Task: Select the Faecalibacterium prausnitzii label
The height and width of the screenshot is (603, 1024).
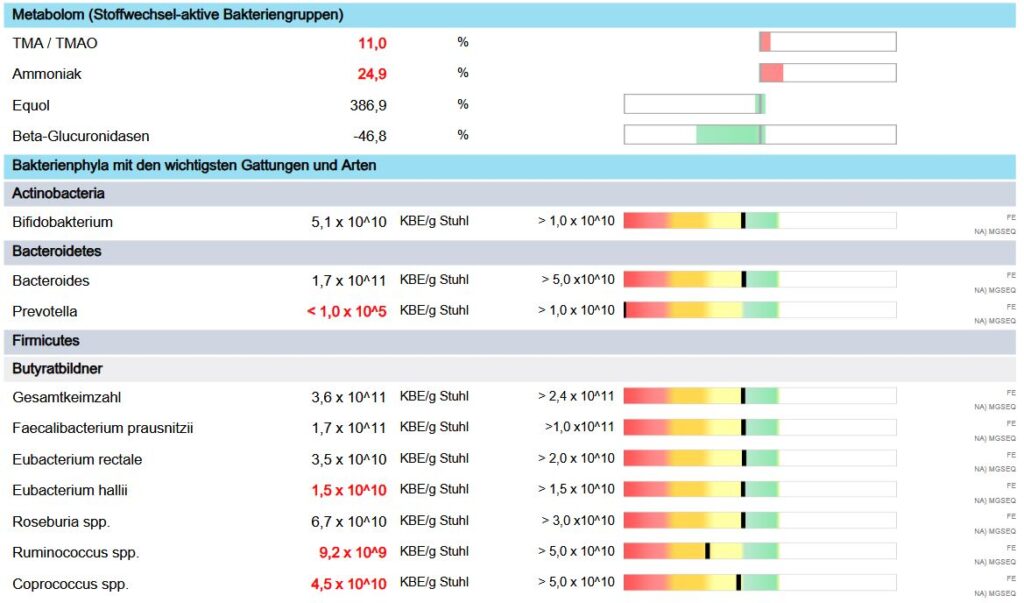Action: (102, 428)
